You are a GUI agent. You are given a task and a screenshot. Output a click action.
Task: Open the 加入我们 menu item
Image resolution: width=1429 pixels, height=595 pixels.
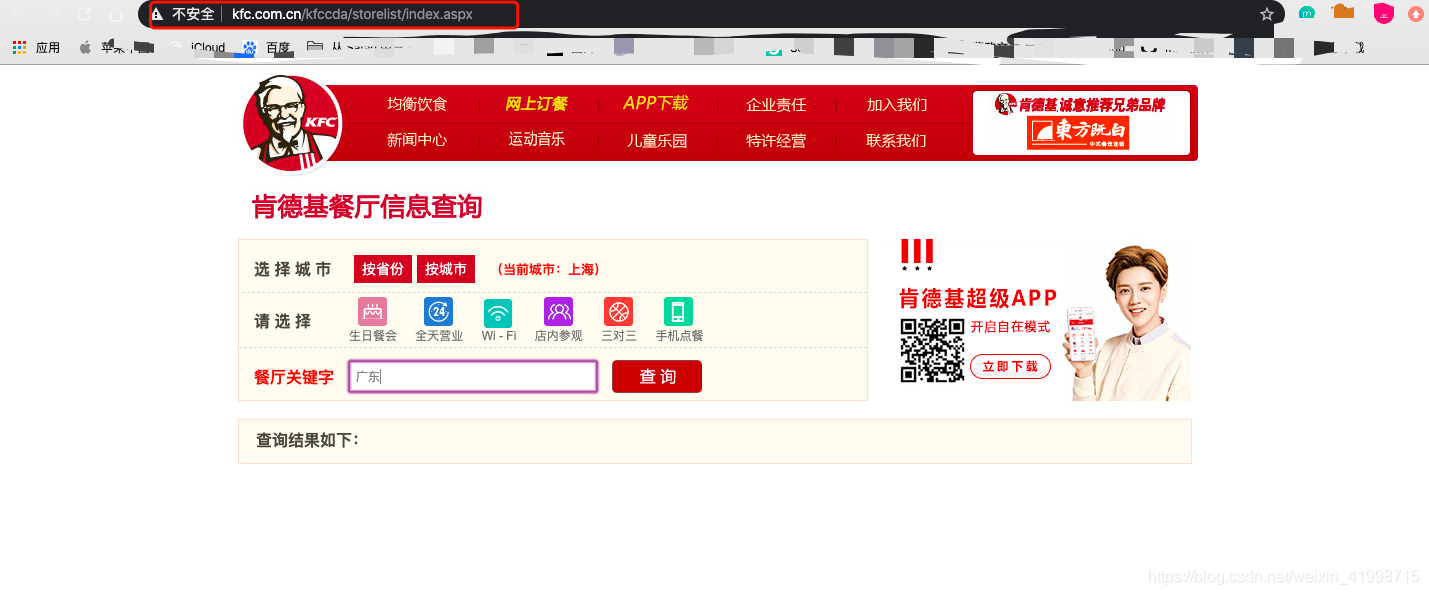(897, 104)
